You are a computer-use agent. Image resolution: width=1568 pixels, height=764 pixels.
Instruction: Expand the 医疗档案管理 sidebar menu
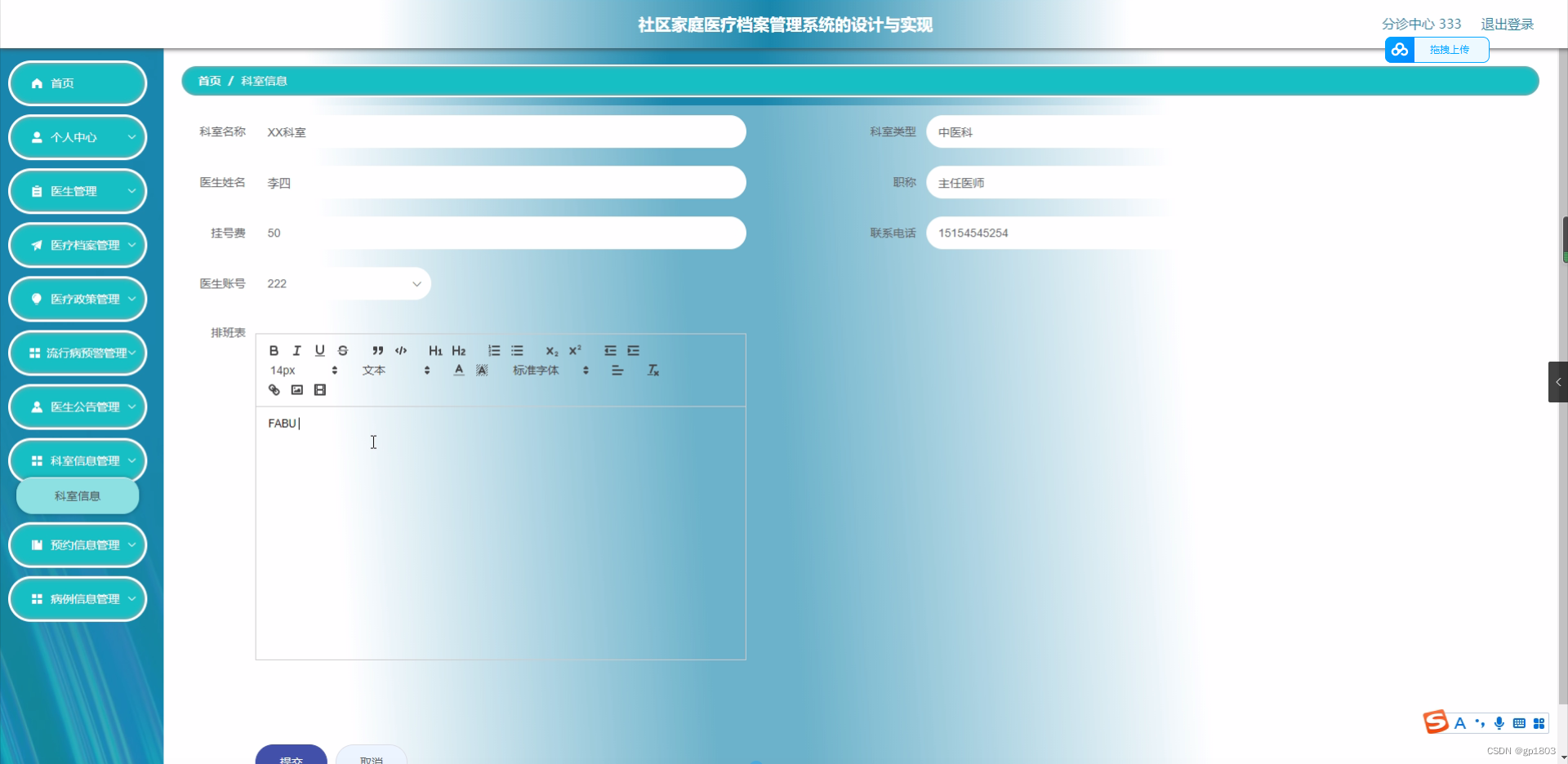(x=78, y=245)
